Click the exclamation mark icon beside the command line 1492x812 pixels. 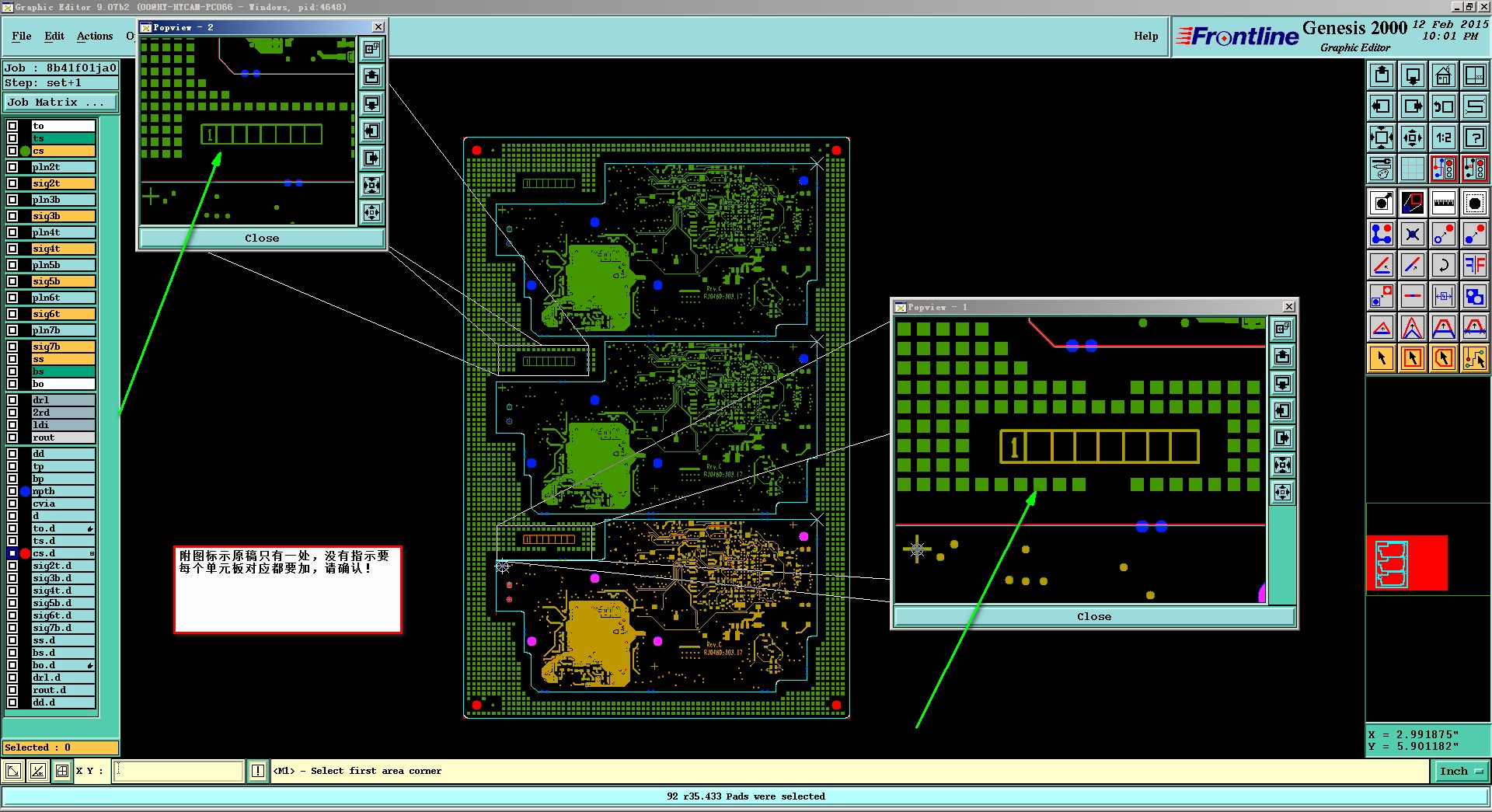coord(258,771)
